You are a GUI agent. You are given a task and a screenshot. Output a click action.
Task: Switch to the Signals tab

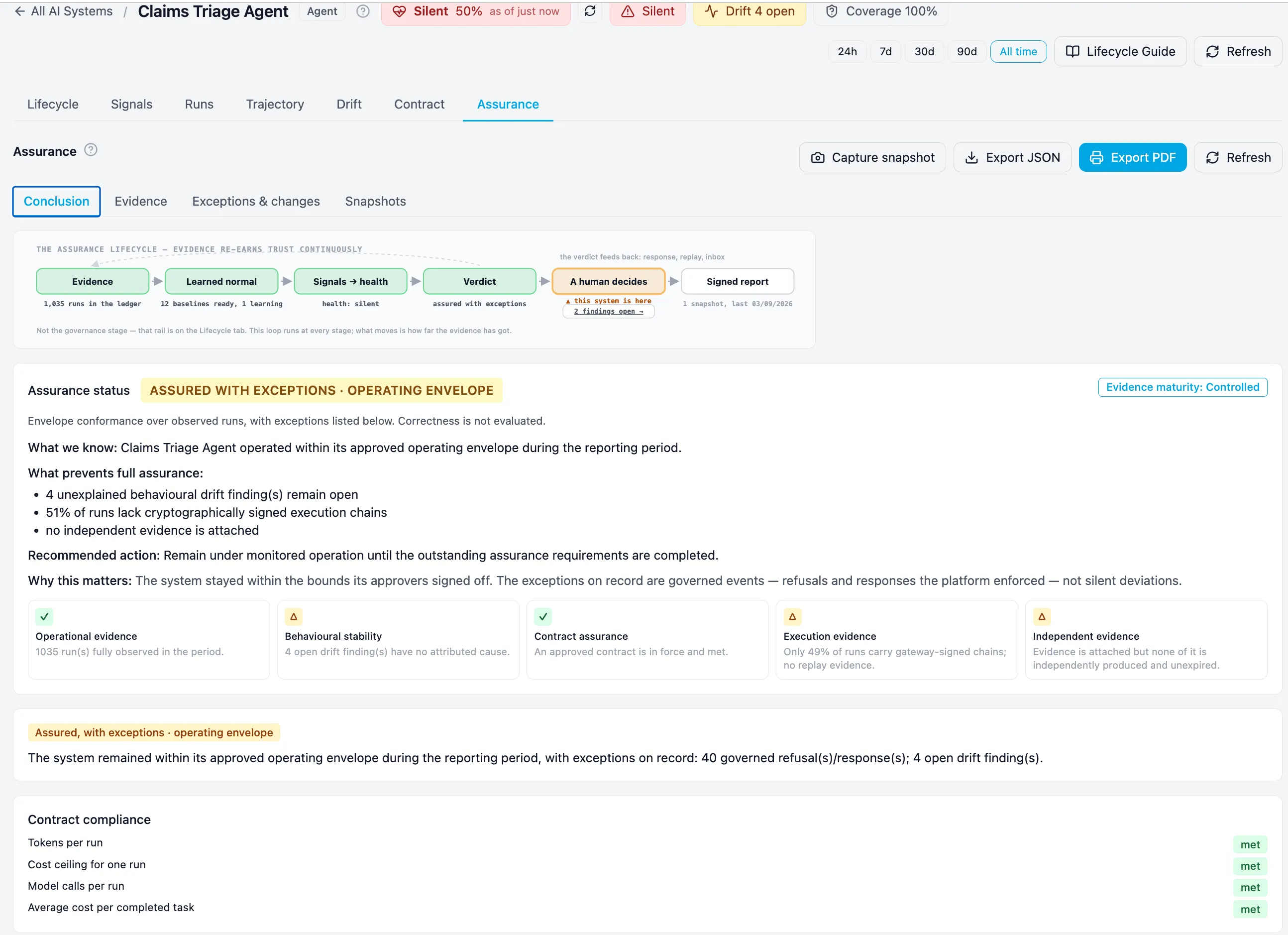[x=132, y=105]
